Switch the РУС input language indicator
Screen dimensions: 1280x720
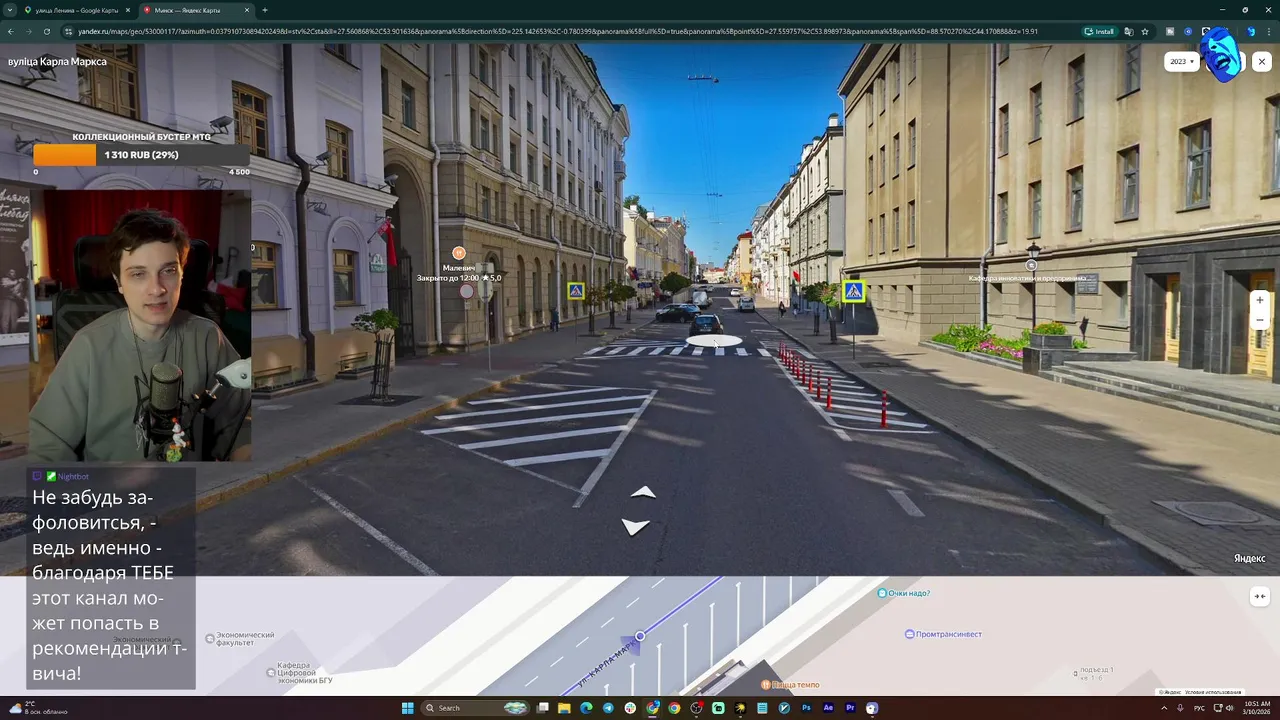tap(1199, 708)
